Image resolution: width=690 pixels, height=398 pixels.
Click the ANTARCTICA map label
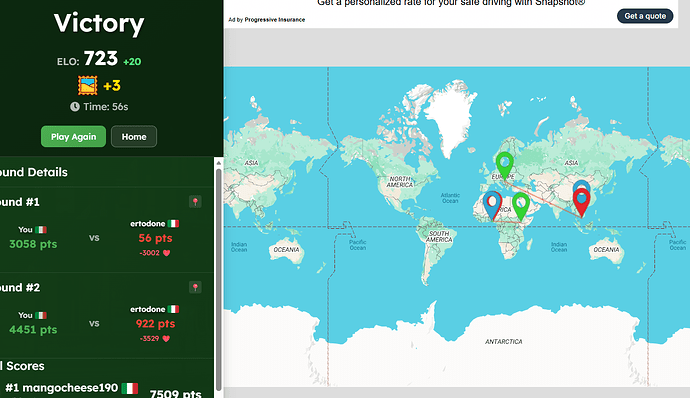coord(503,342)
